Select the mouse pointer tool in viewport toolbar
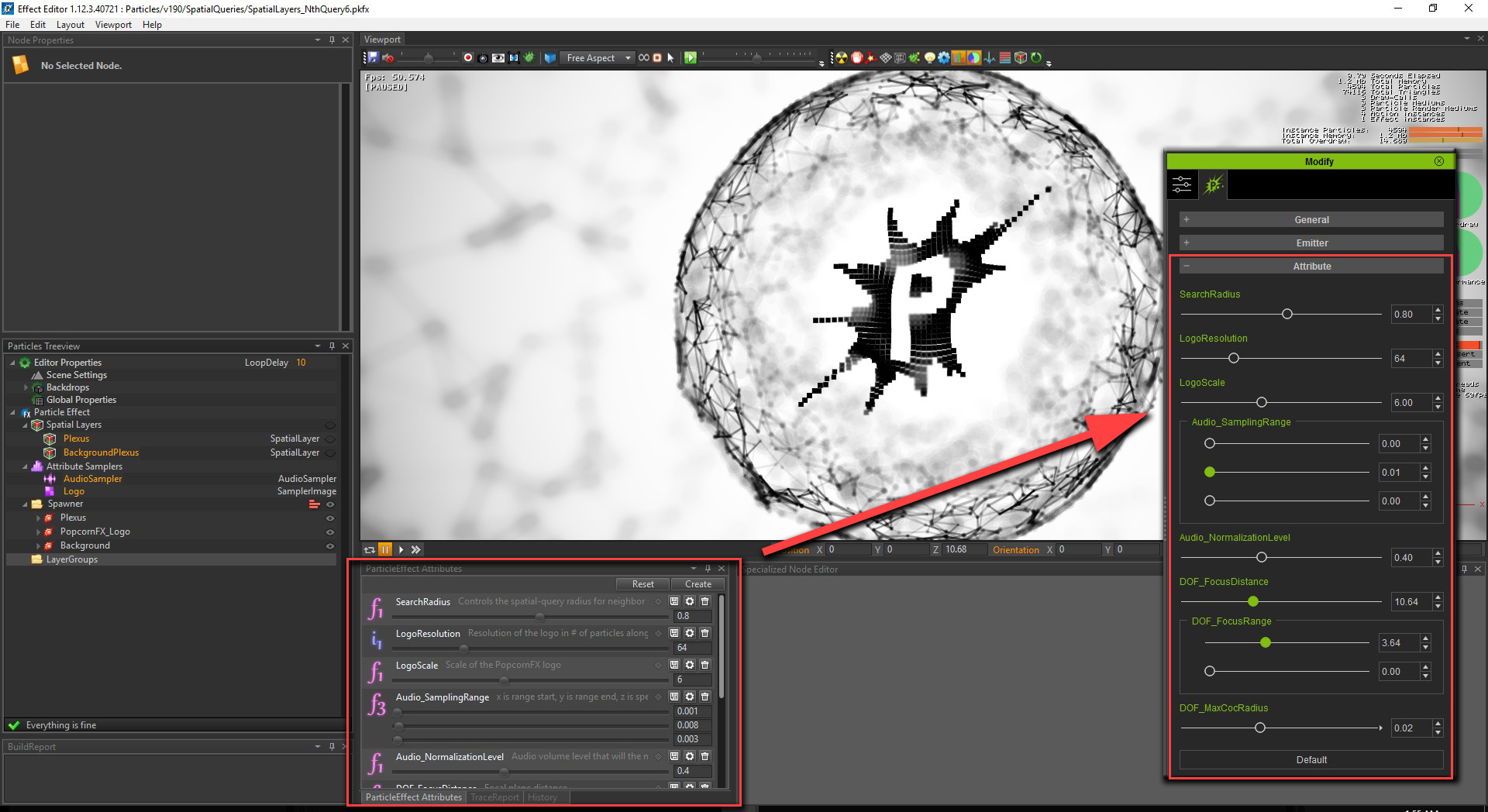This screenshot has width=1488, height=812. [670, 58]
